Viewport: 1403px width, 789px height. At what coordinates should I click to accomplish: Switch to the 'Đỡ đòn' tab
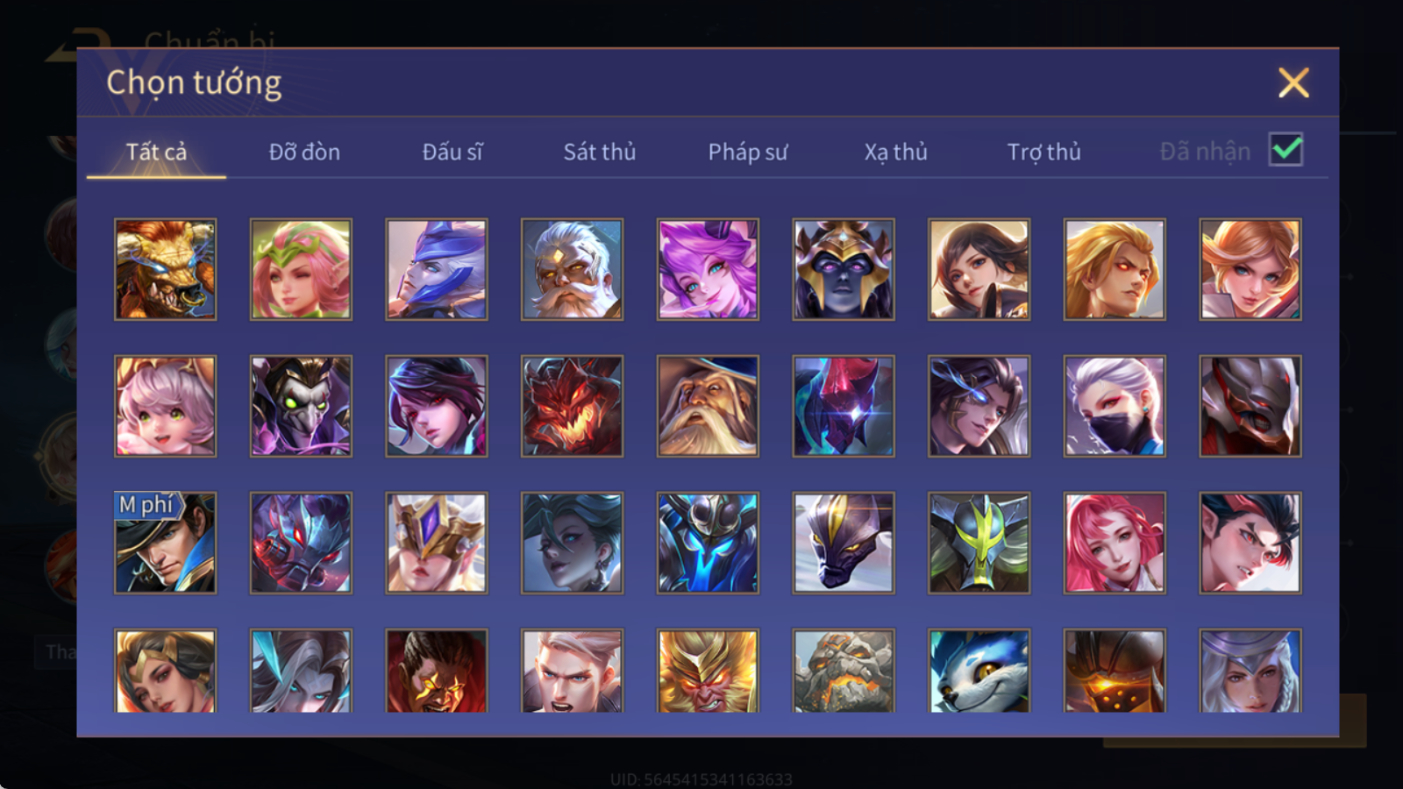coord(304,152)
